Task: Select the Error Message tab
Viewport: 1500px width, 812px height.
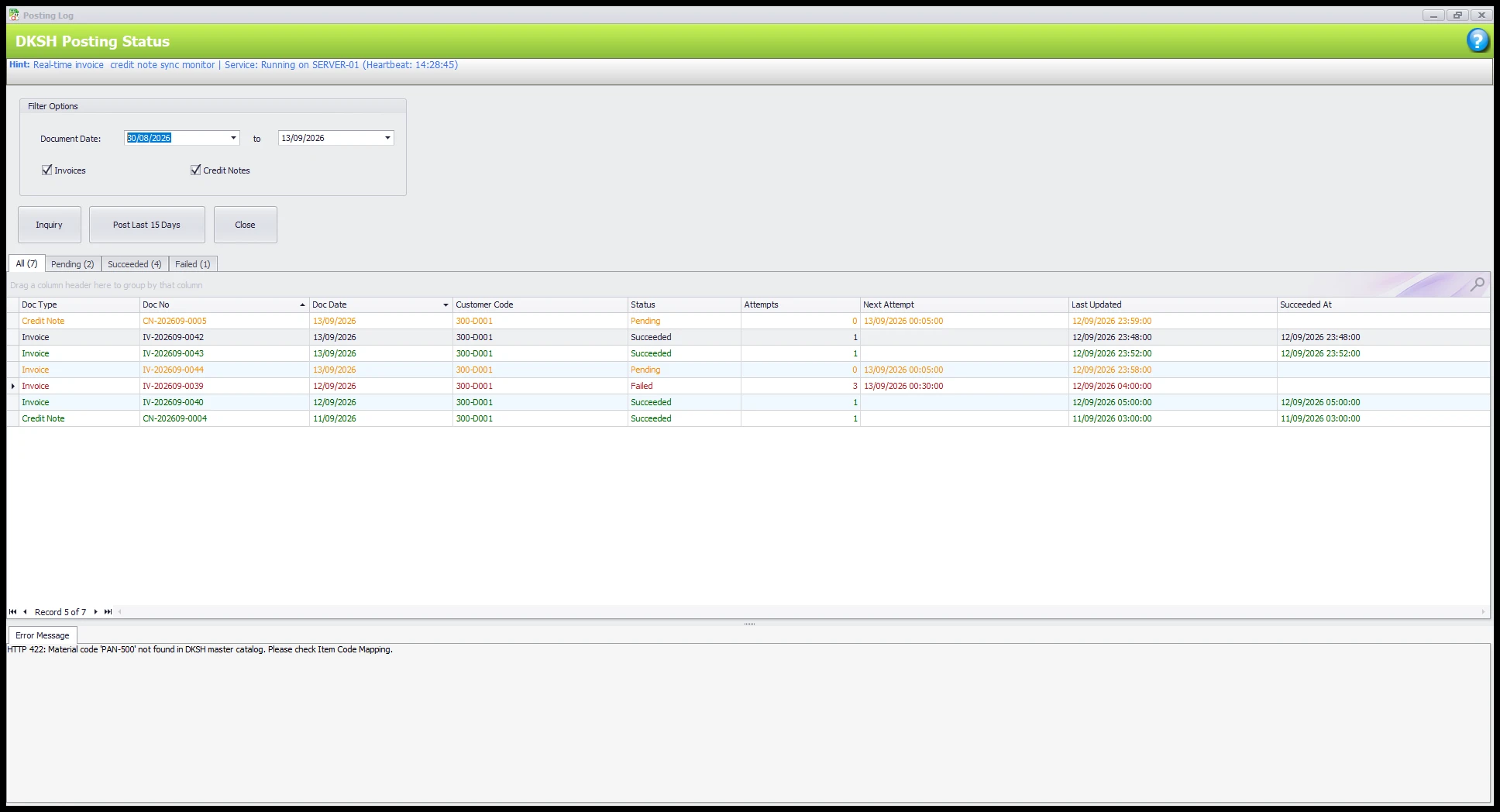Action: pos(43,635)
